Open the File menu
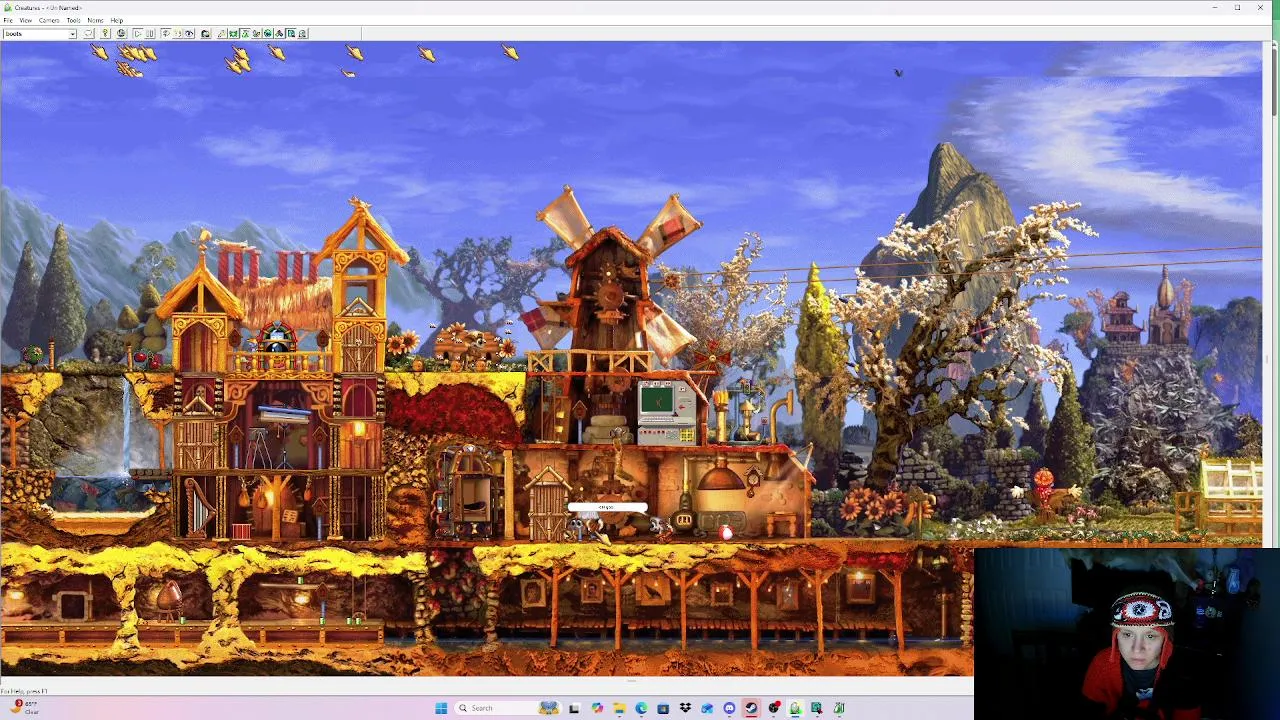The height and width of the screenshot is (720, 1280). (8, 20)
